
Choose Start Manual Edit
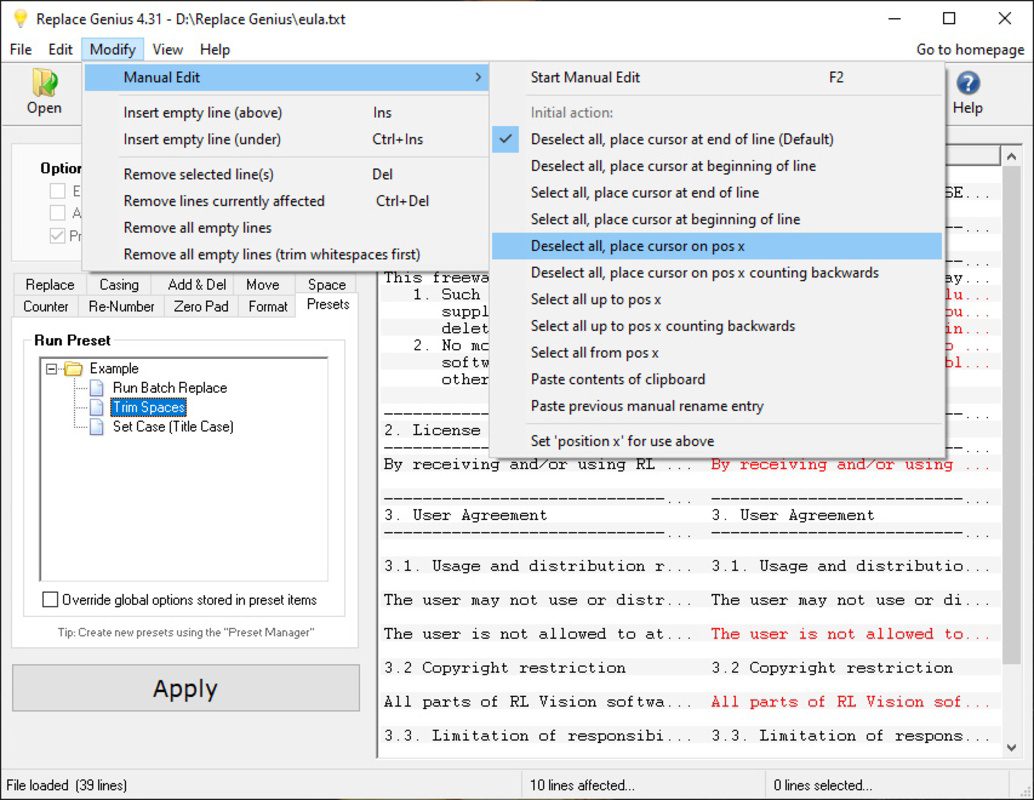pos(716,77)
